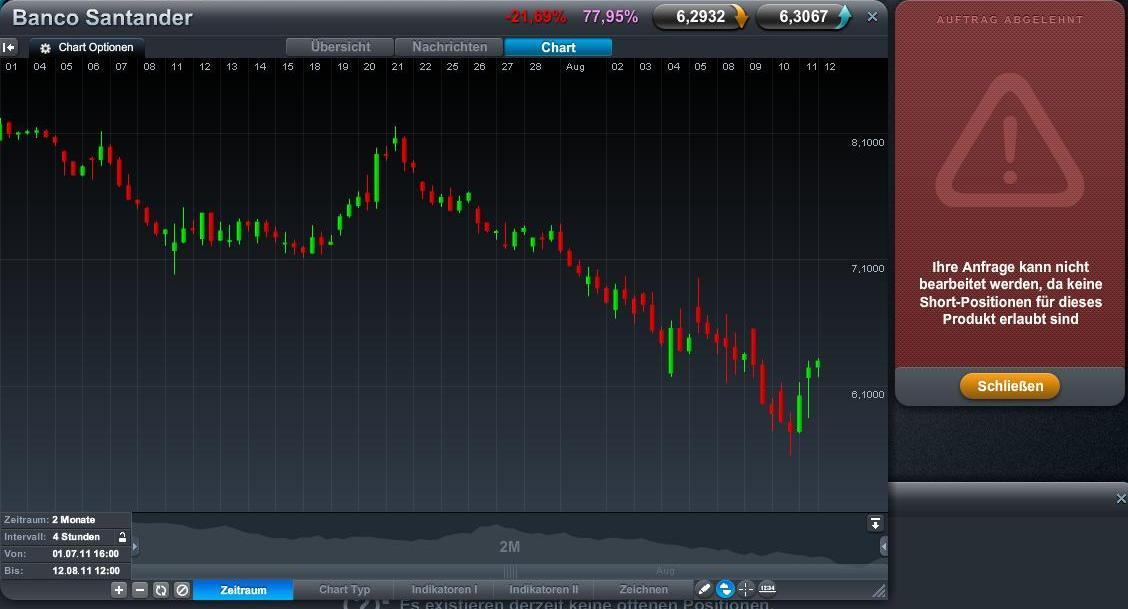
Task: Select the Chart tab
Action: (x=558, y=47)
